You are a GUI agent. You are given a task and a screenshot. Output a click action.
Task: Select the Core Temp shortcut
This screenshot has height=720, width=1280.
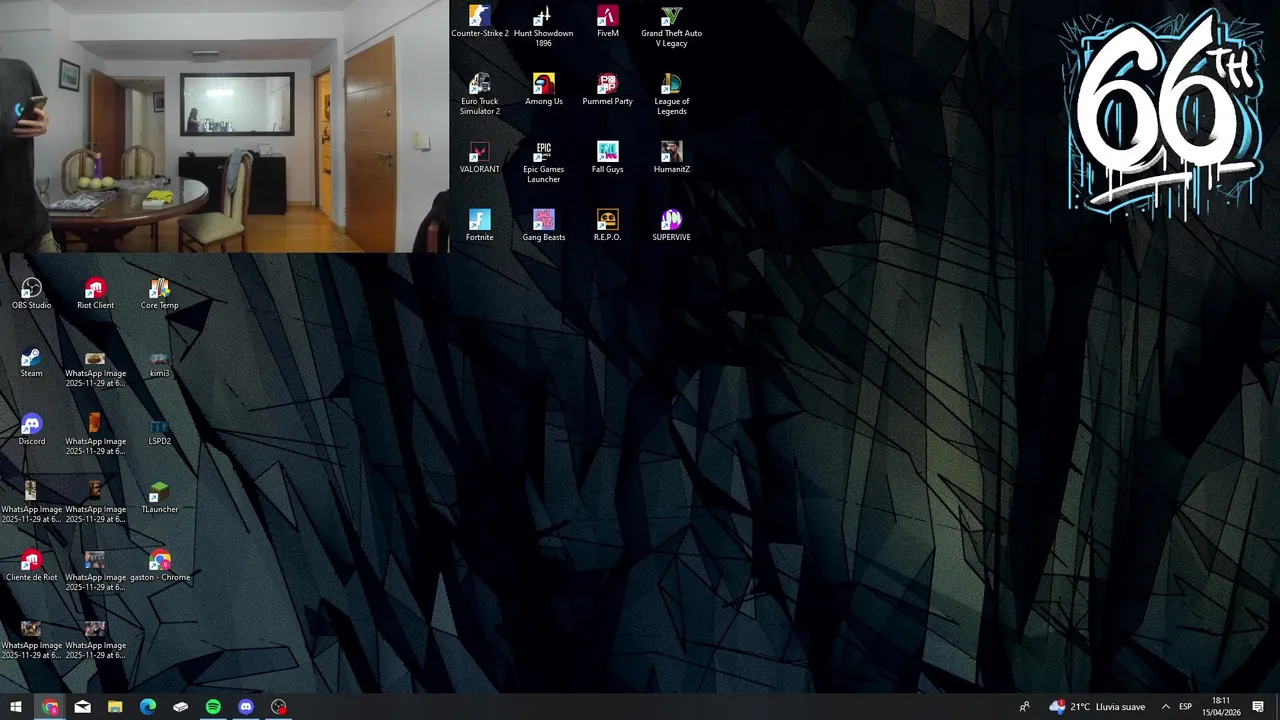[x=160, y=294]
